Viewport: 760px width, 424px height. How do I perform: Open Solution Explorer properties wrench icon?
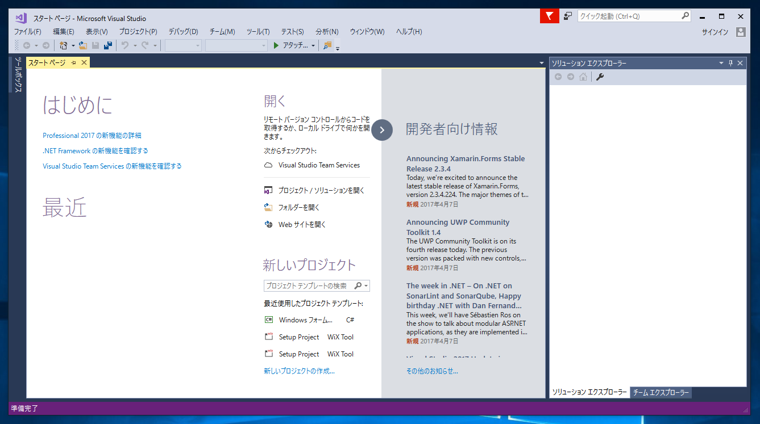[600, 77]
